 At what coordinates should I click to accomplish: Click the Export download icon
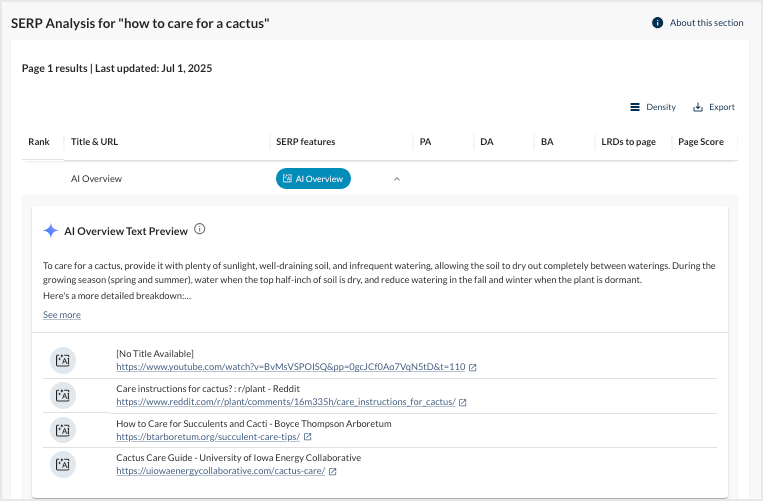click(x=698, y=107)
